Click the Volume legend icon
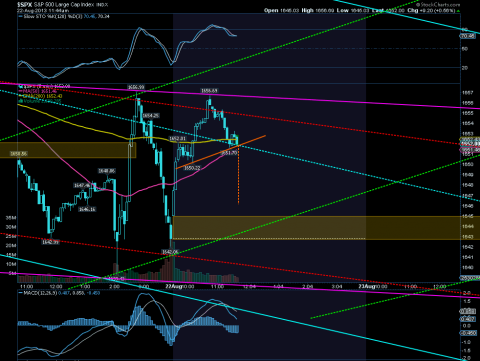Screen dimensions: 480x361 pyautogui.click(x=20, y=101)
